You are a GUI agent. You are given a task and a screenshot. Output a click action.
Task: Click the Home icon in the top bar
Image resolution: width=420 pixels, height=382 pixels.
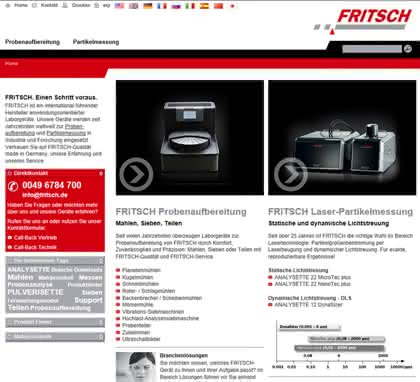(8, 5)
